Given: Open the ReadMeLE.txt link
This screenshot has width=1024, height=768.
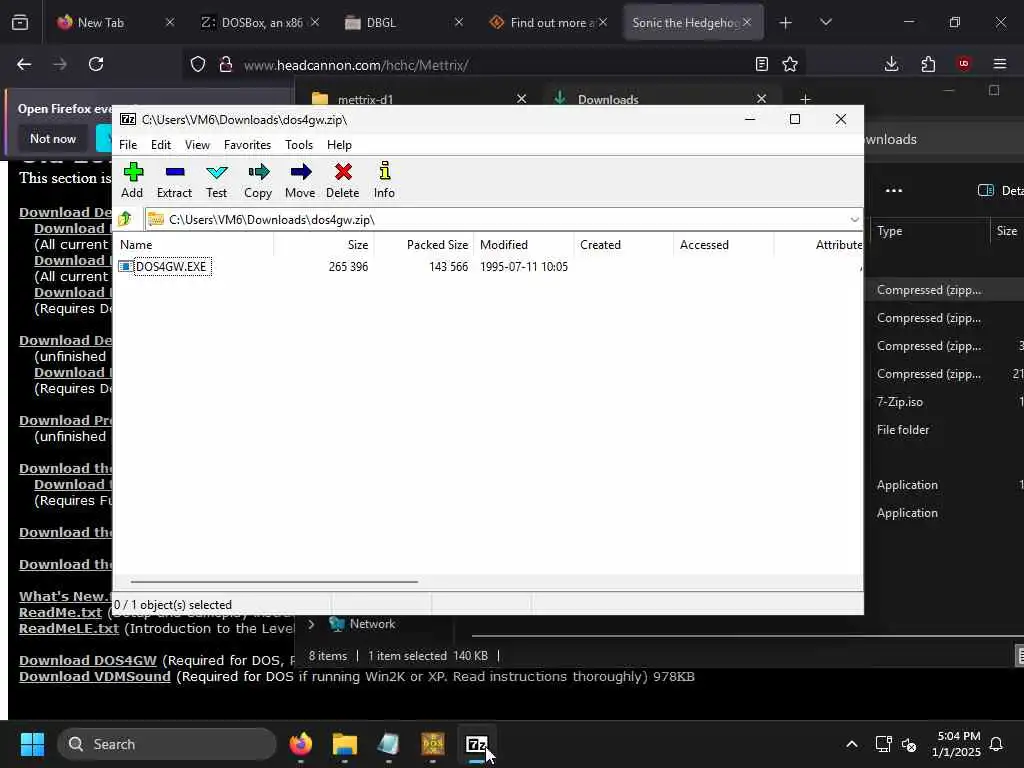Looking at the screenshot, I should point(69,628).
